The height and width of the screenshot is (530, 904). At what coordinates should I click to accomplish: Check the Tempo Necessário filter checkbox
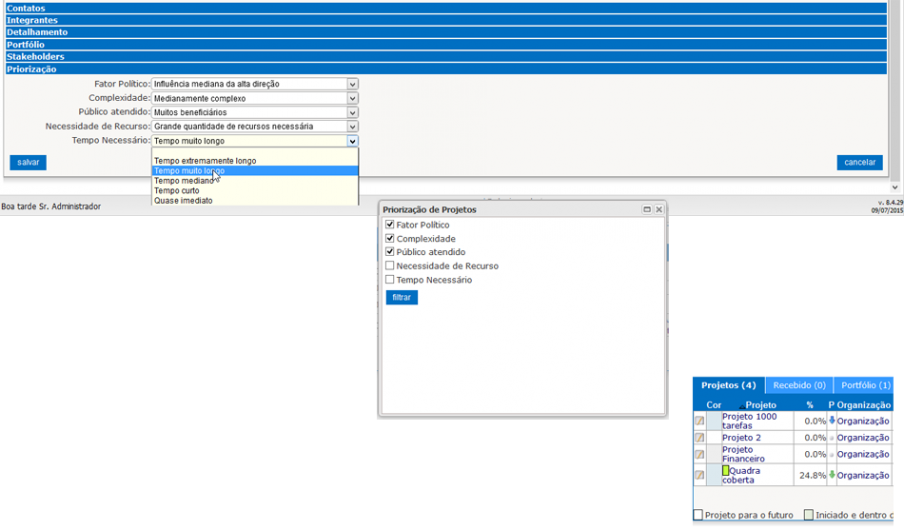[390, 280]
